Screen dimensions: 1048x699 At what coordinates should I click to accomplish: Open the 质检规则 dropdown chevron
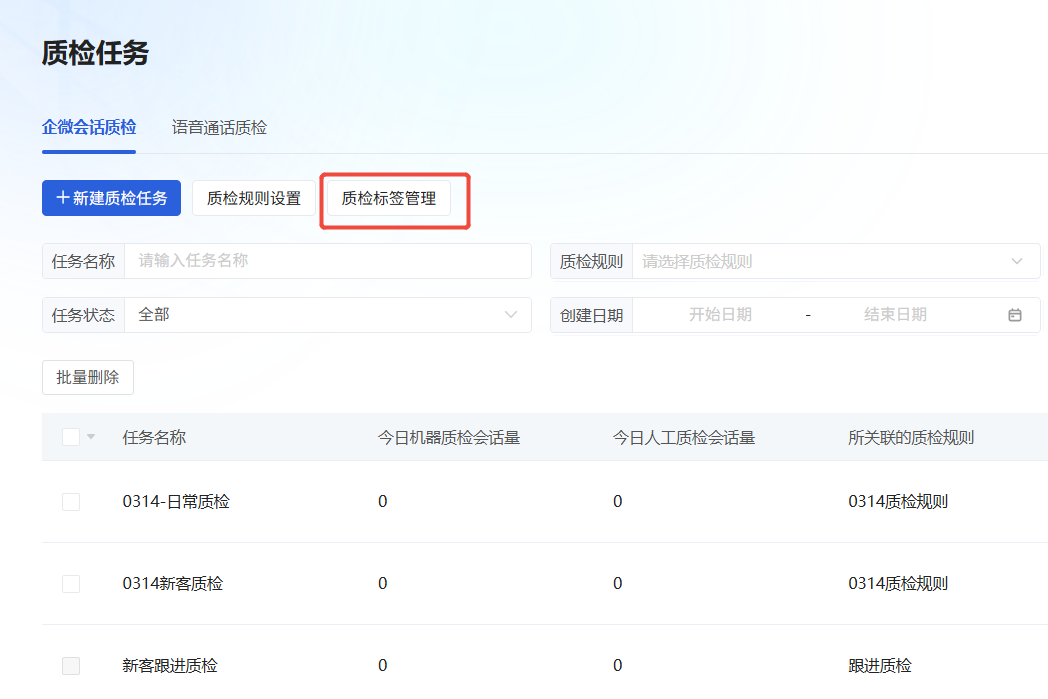[x=1017, y=261]
